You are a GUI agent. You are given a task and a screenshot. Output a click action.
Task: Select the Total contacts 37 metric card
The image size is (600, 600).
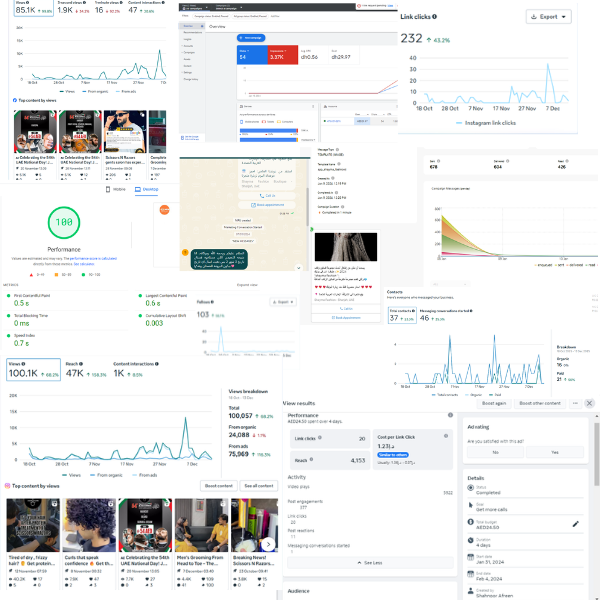tap(402, 315)
